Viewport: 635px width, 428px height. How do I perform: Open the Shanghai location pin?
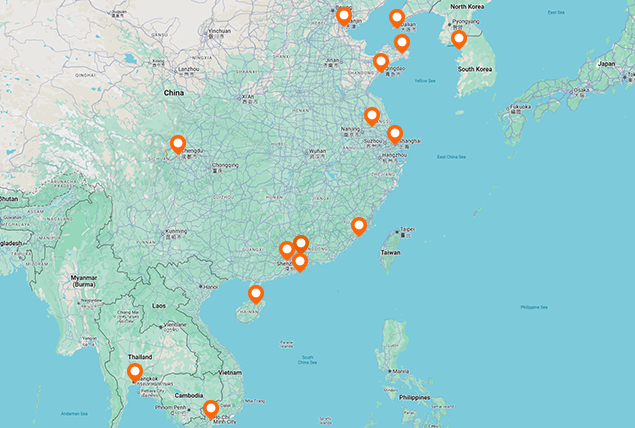395,133
